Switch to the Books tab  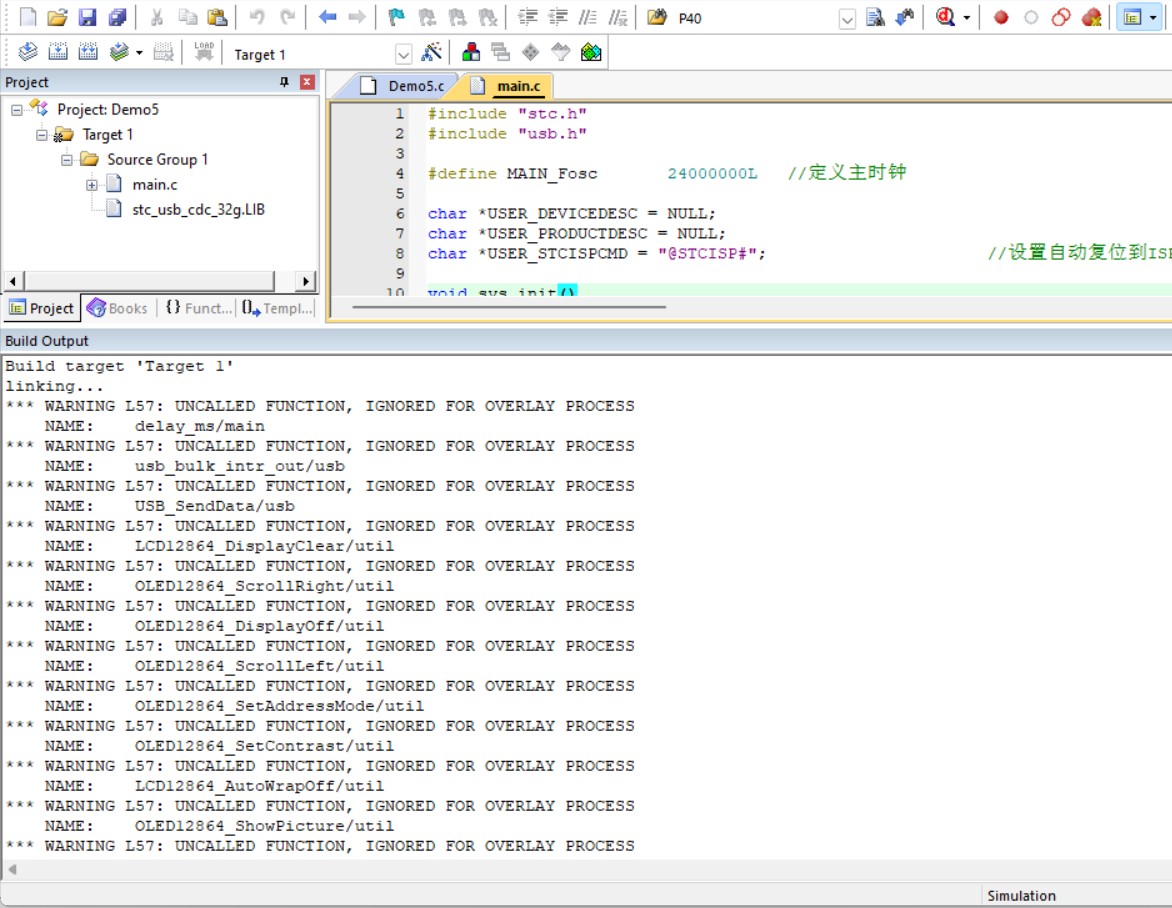[x=117, y=308]
